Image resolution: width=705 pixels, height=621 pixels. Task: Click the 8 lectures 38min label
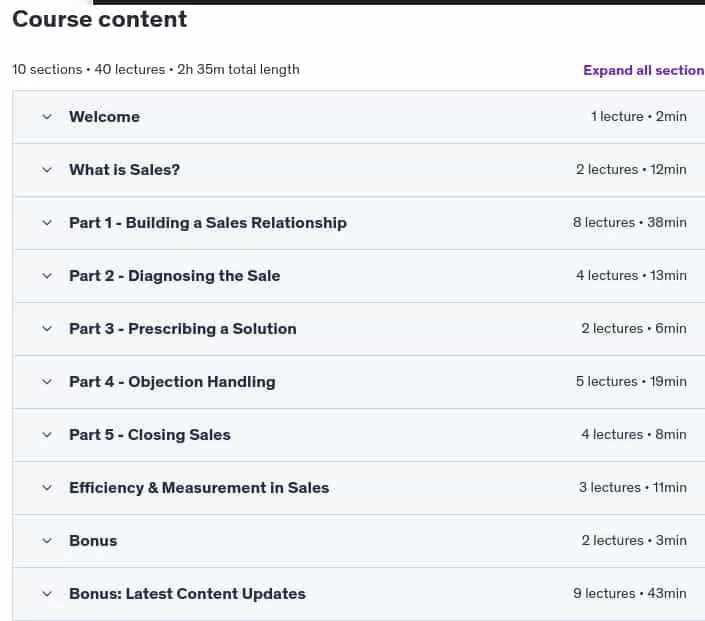tap(630, 223)
